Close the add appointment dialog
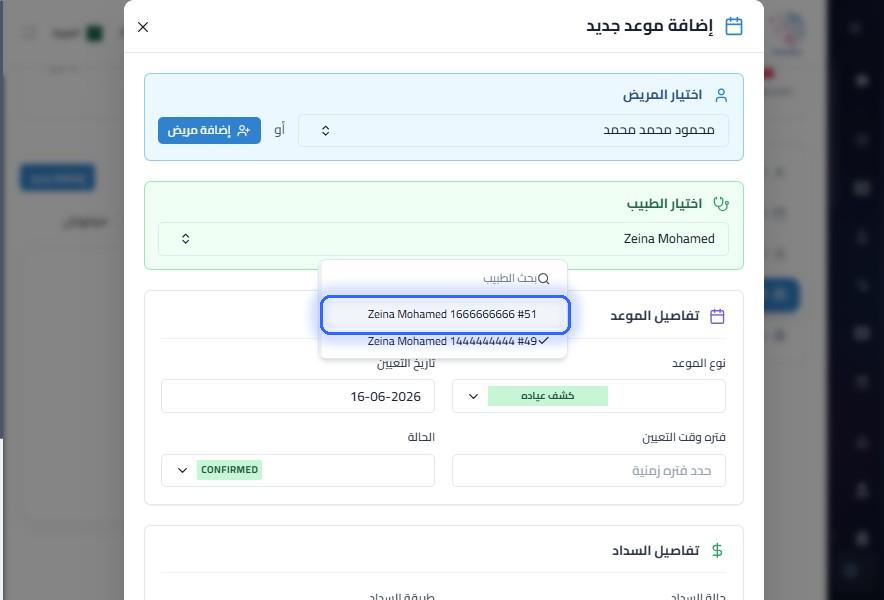This screenshot has width=884, height=600. (143, 27)
